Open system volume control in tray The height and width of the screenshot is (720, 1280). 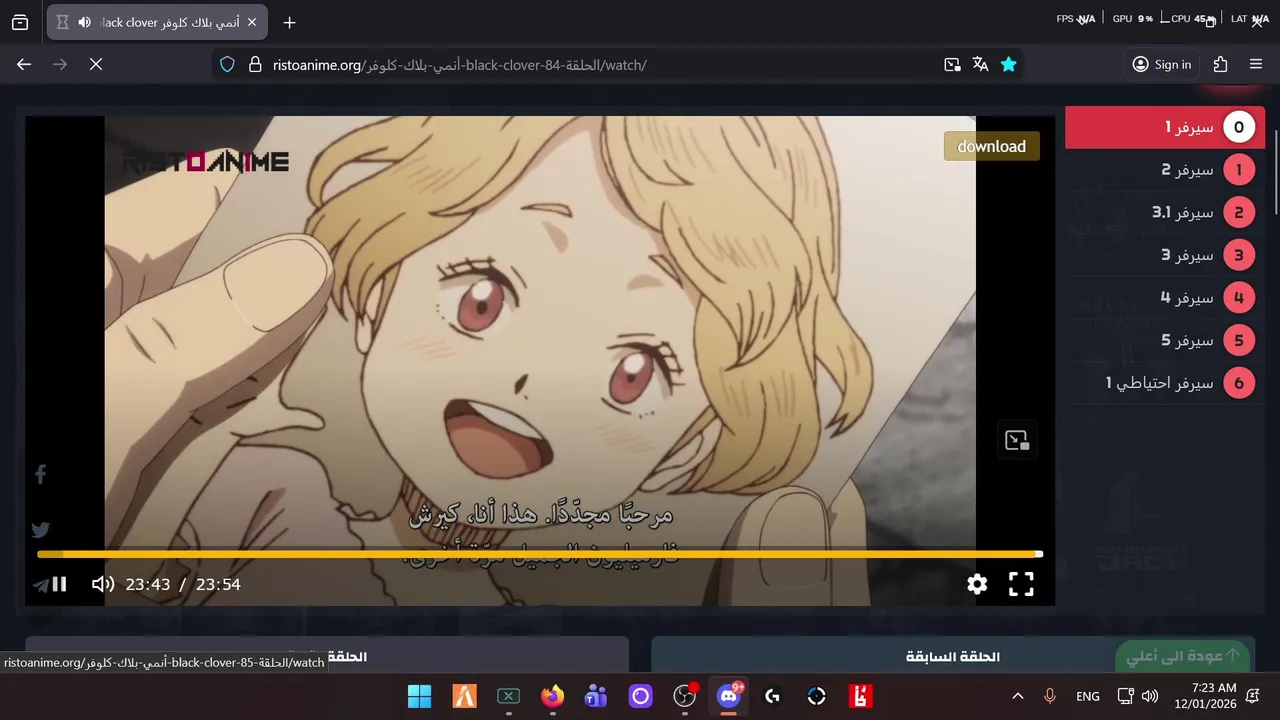coord(1150,696)
